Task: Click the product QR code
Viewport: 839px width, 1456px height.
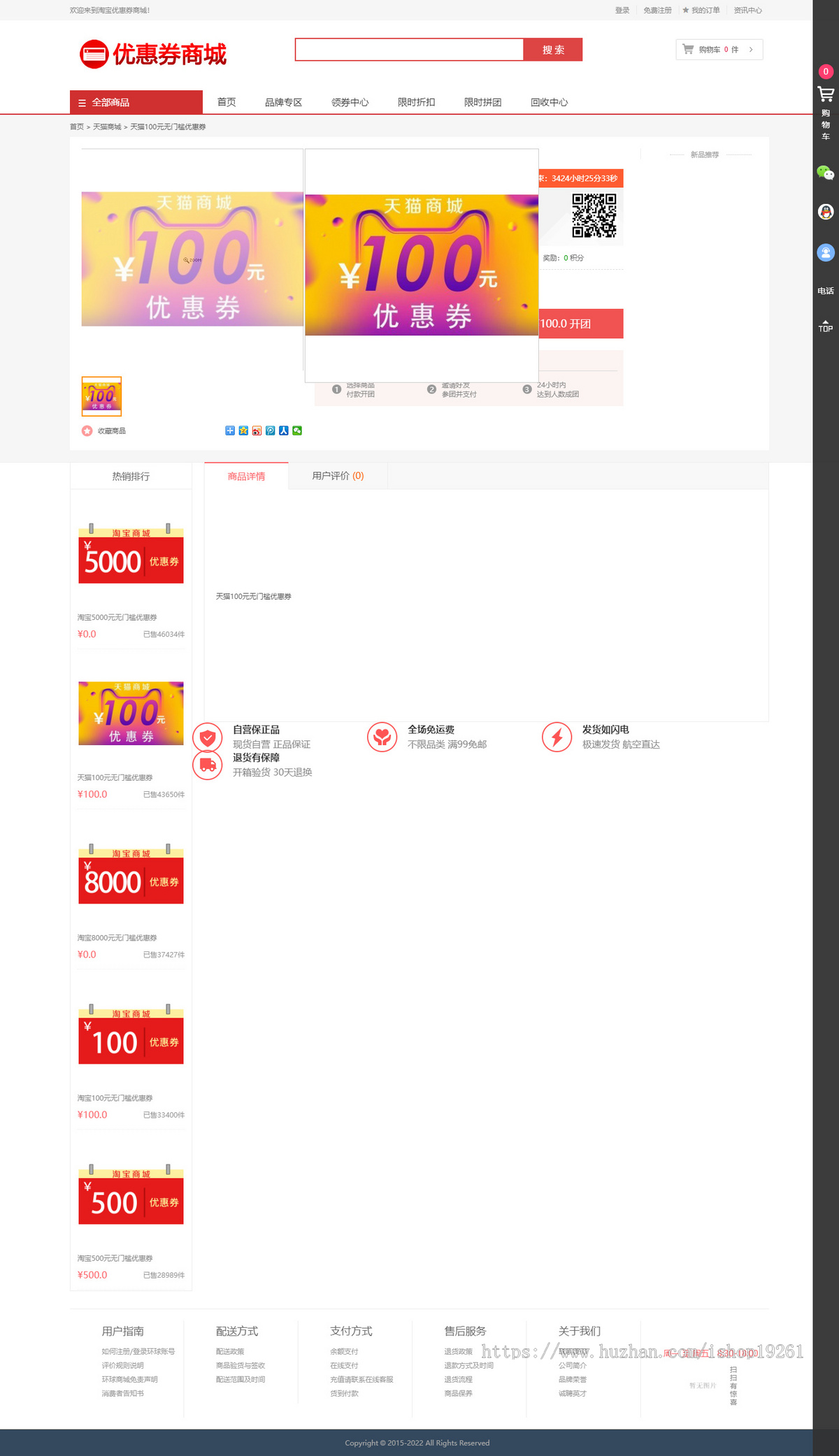Action: point(594,215)
